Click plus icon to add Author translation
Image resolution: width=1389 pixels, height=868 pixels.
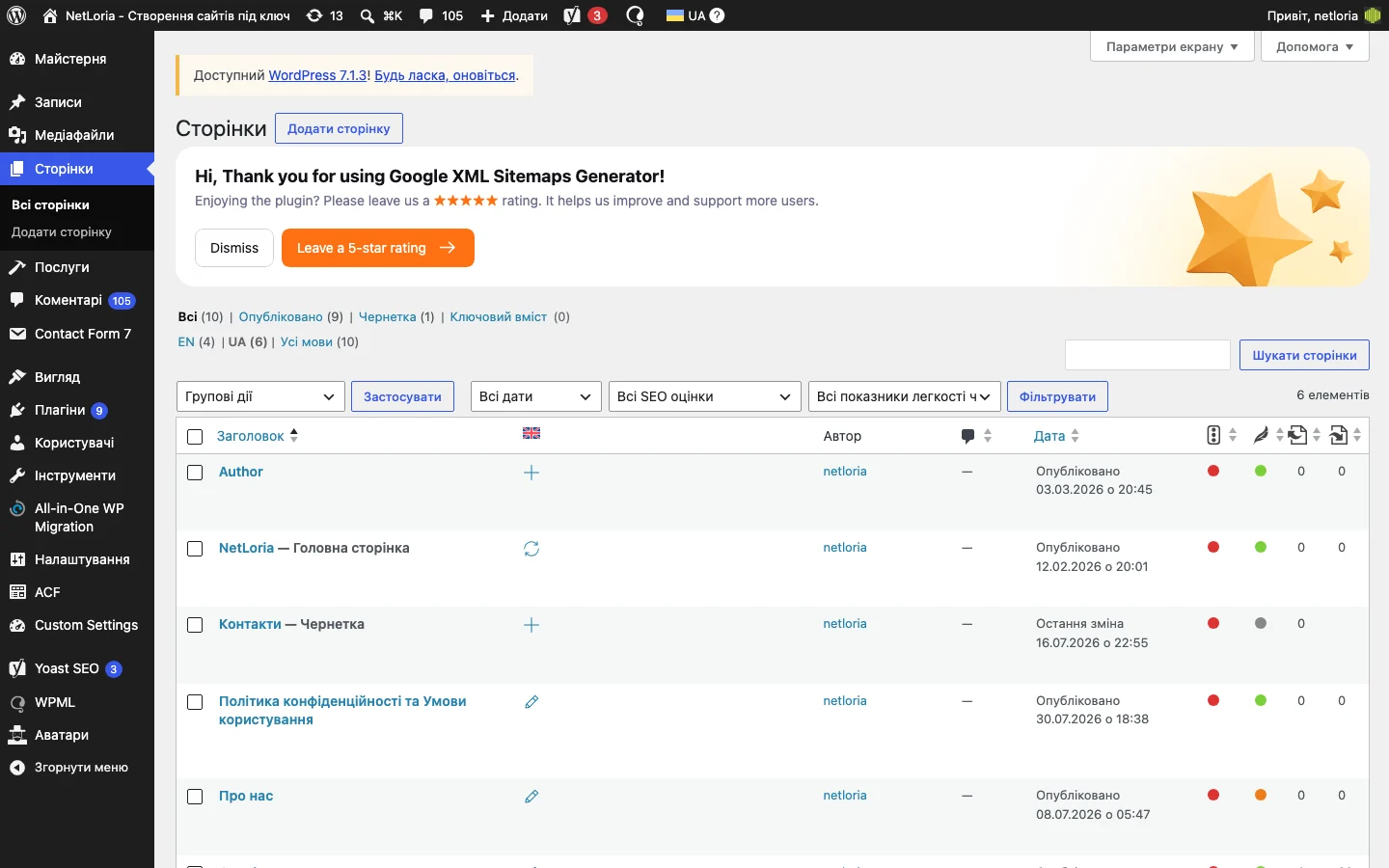pyautogui.click(x=531, y=473)
